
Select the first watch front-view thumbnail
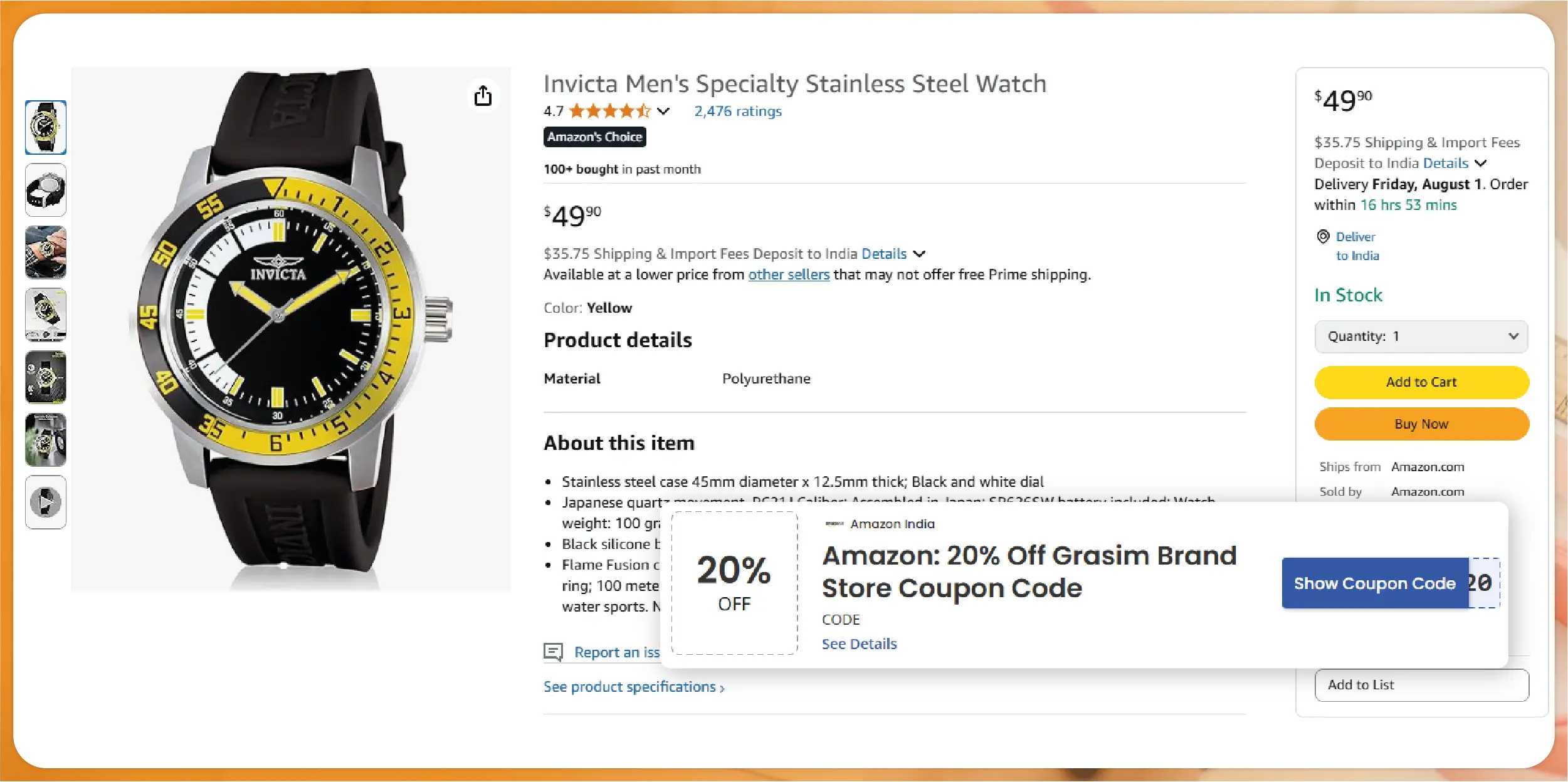pos(46,127)
